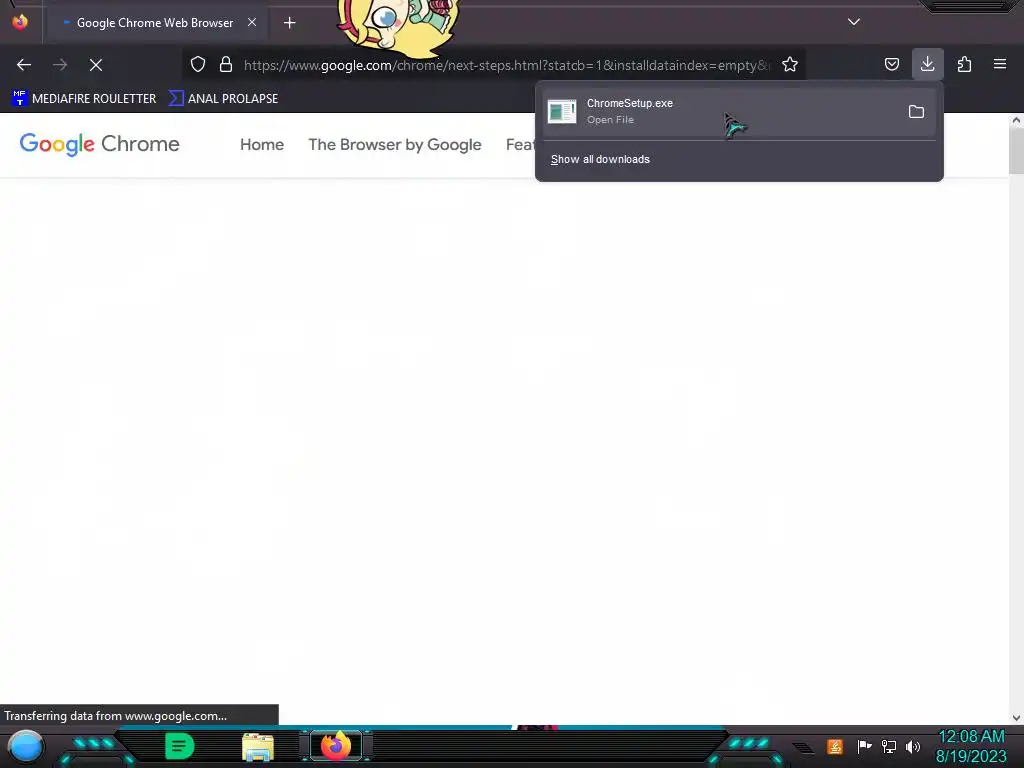
Task: Click the scrollbar up arrow
Action: pos(1016,120)
